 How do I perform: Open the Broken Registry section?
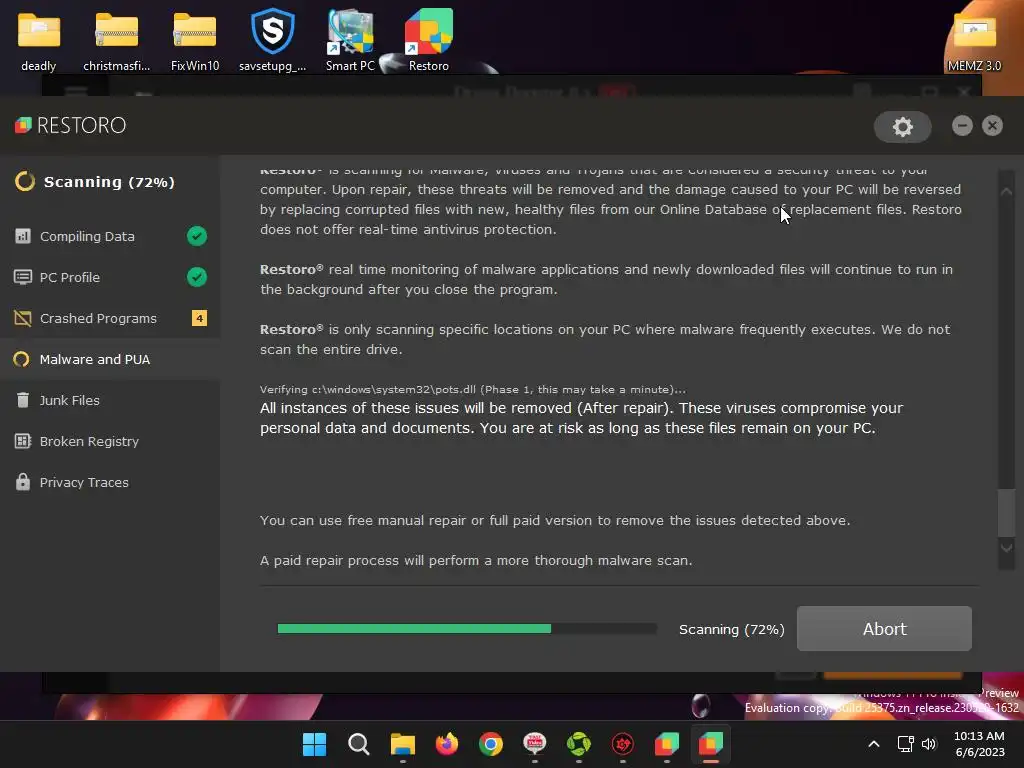coord(110,441)
